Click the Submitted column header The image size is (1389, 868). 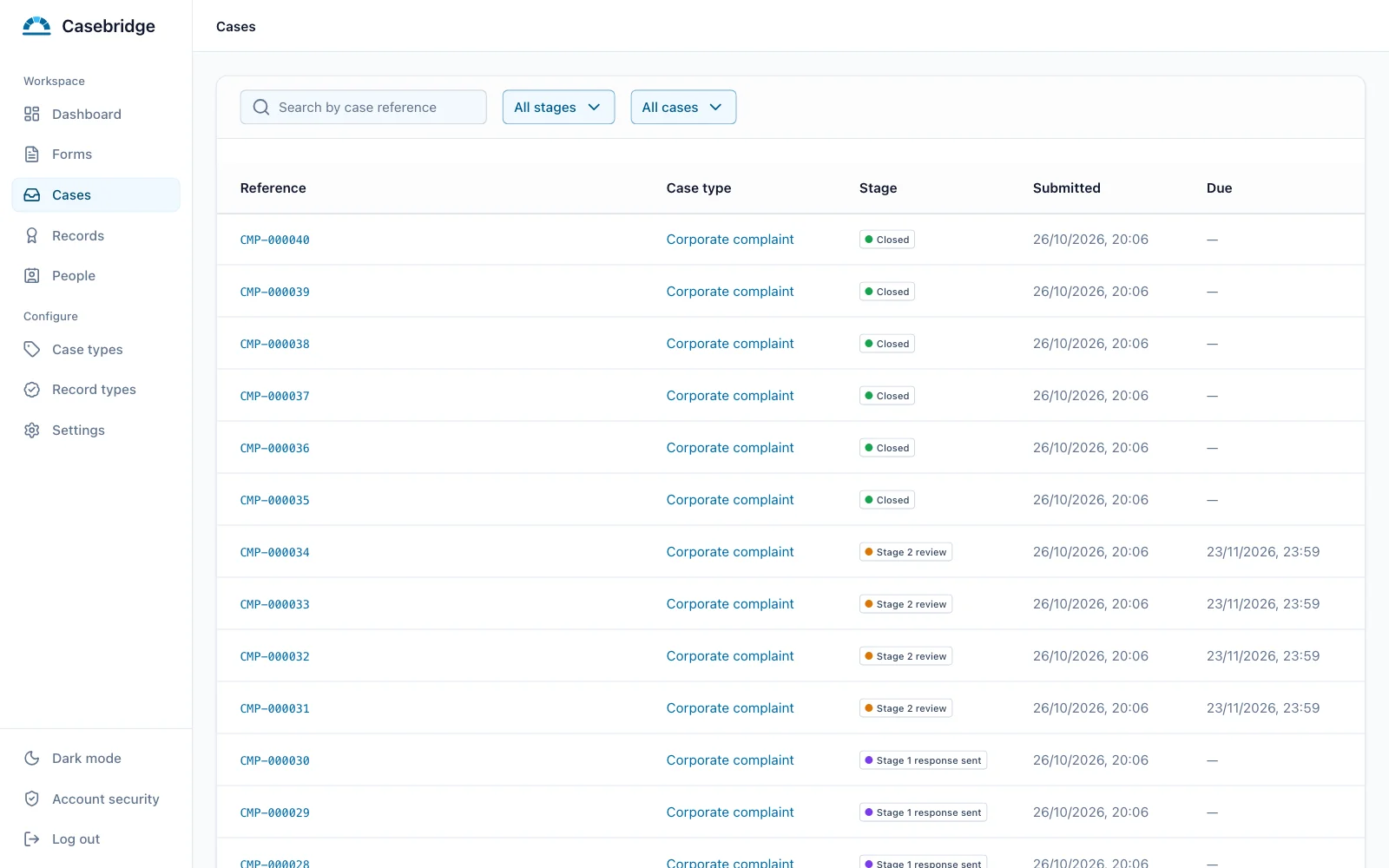(1067, 187)
